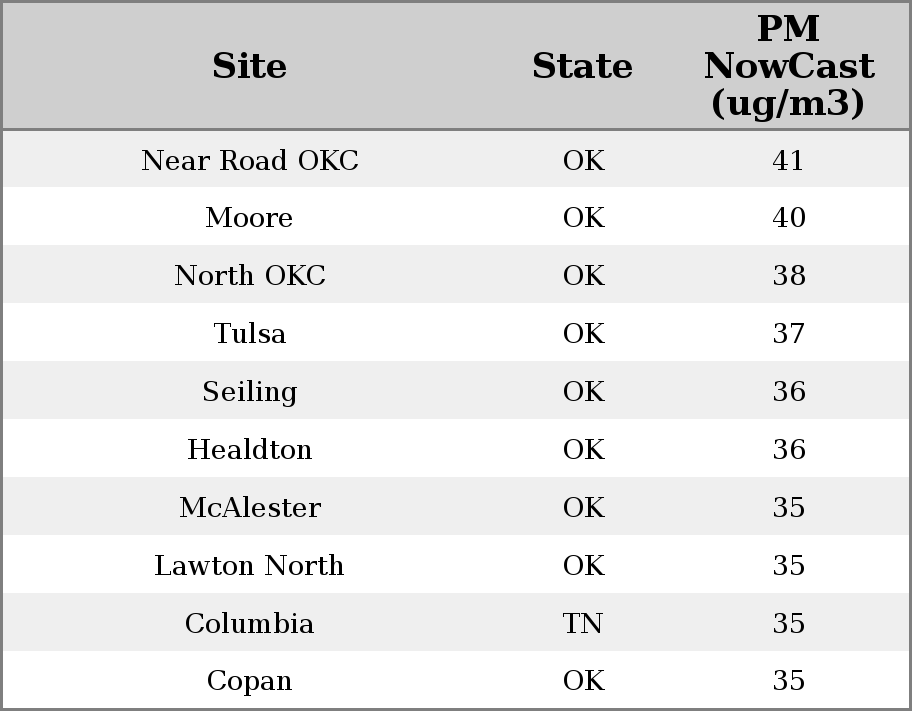Click the PM NowCast column header
The width and height of the screenshot is (912, 711).
[x=788, y=66]
